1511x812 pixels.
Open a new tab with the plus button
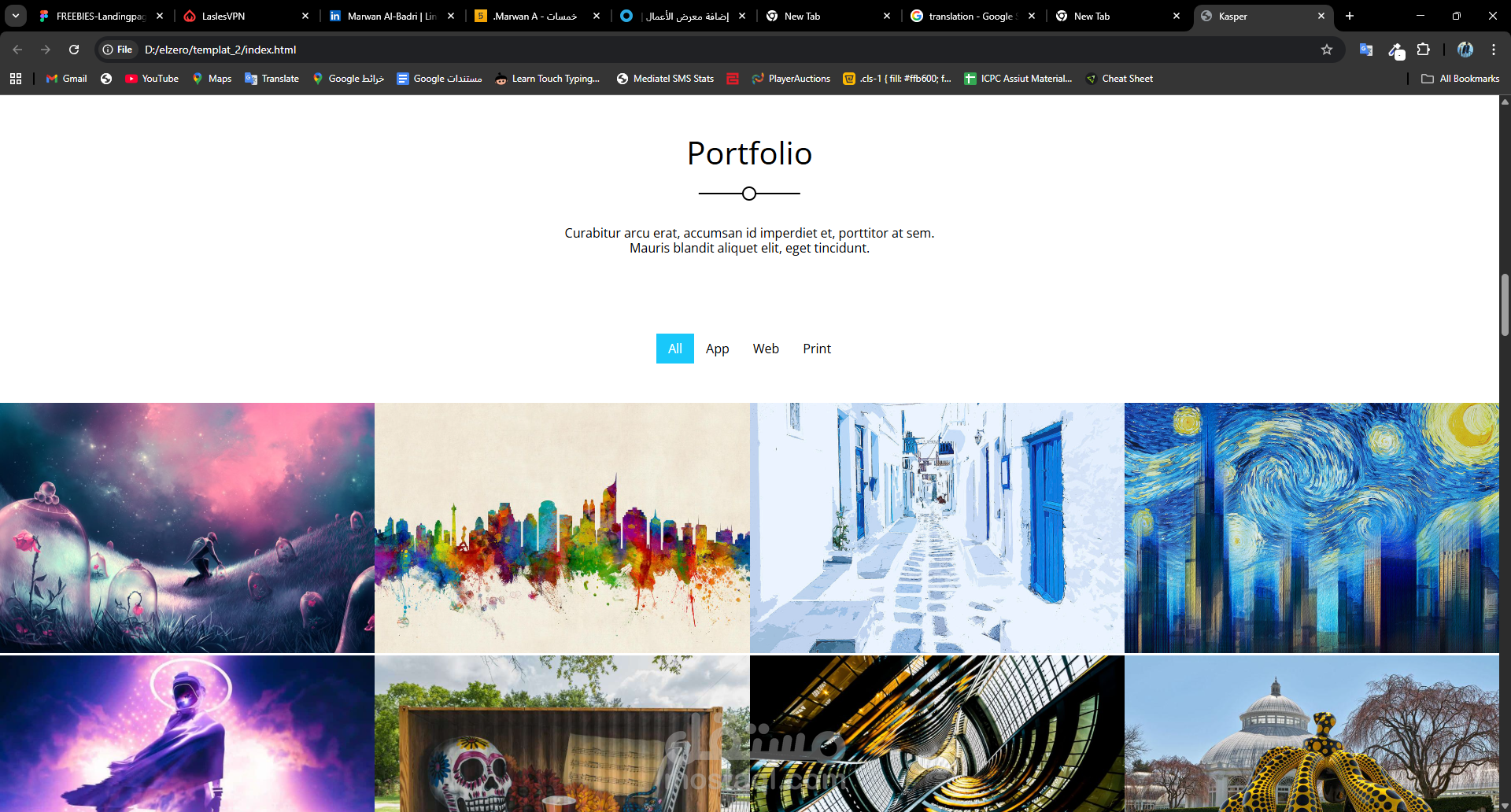coord(1350,16)
